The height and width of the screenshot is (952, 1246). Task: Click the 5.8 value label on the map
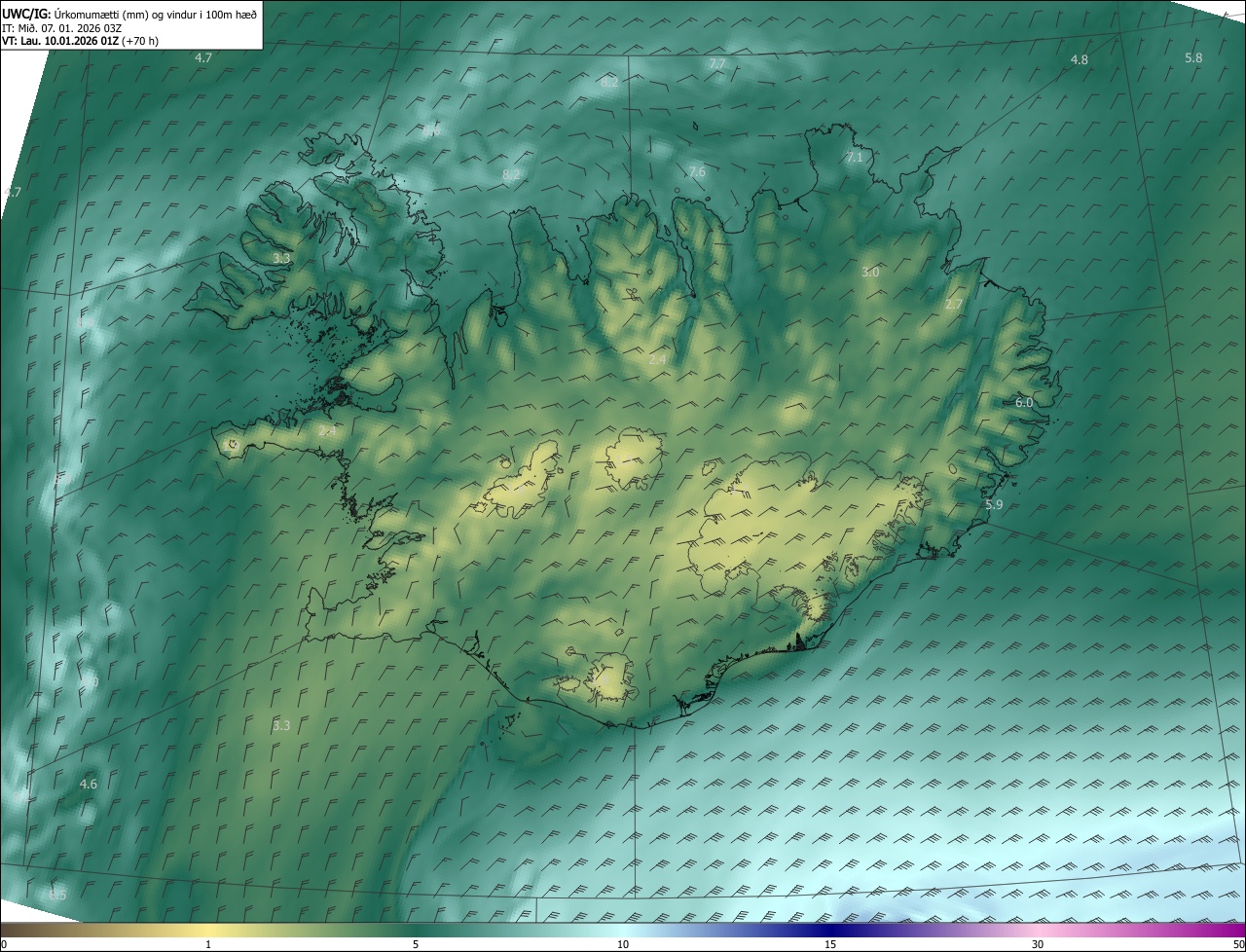1193,57
